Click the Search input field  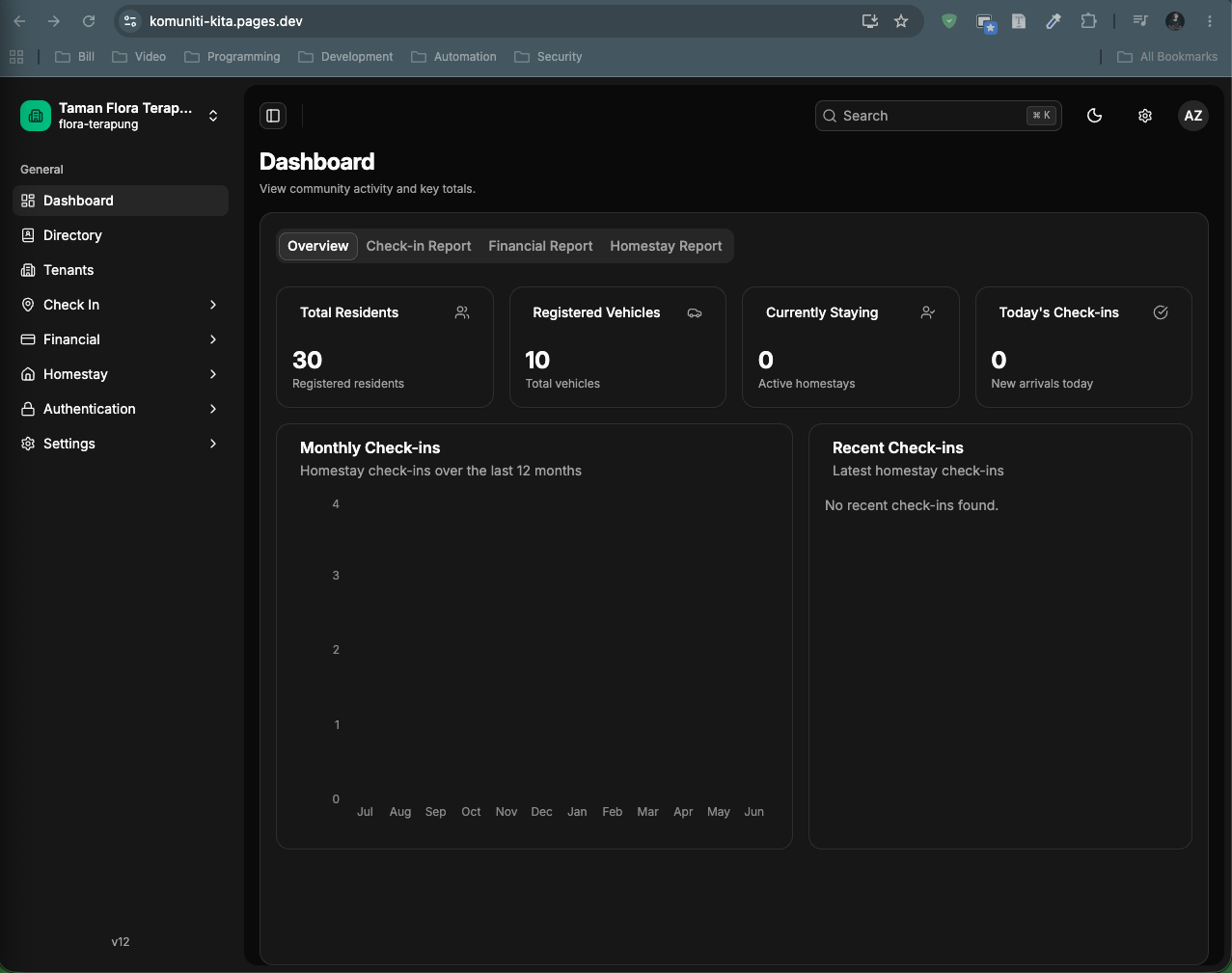pos(939,116)
